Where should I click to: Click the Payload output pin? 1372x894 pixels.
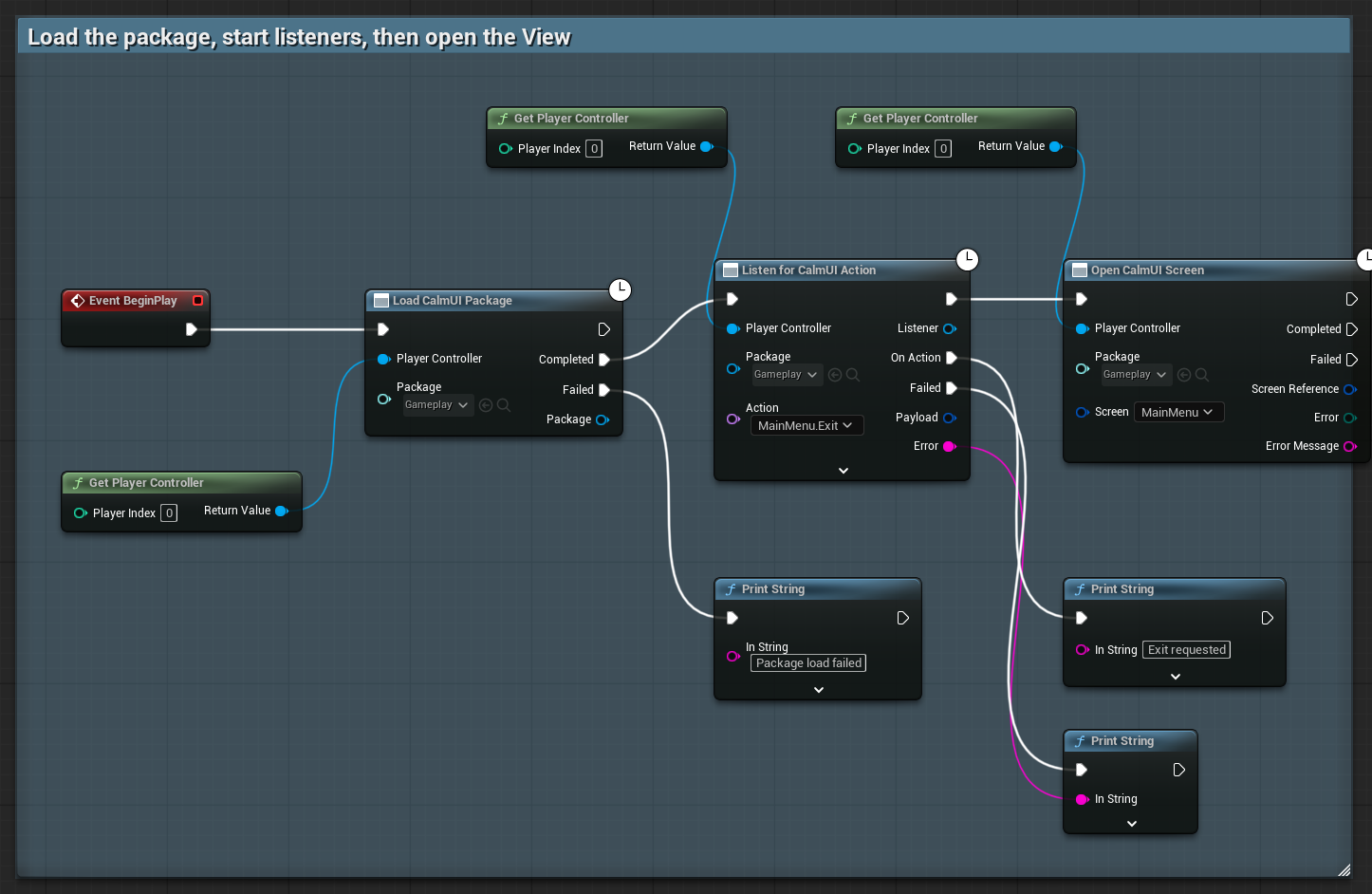click(949, 418)
